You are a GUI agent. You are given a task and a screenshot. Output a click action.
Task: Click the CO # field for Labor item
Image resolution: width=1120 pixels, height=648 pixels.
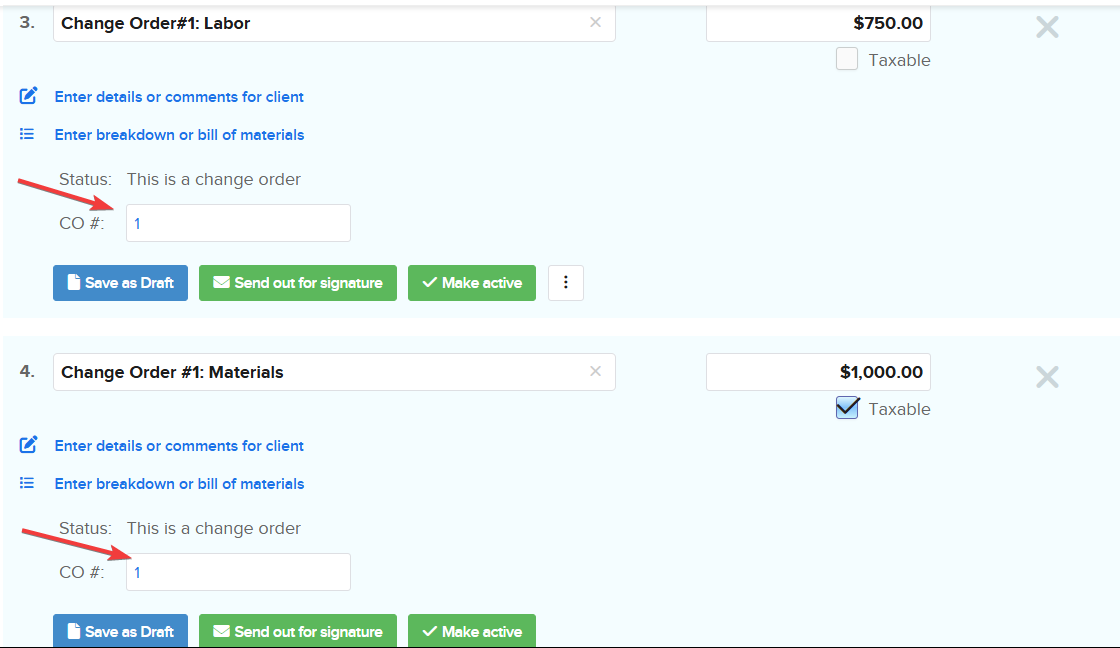(x=238, y=223)
